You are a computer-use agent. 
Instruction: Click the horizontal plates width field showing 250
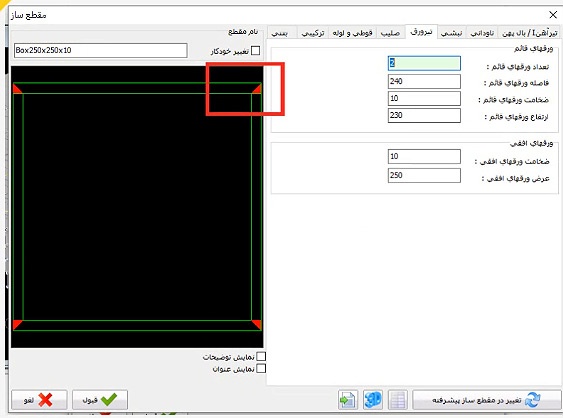[424, 176]
